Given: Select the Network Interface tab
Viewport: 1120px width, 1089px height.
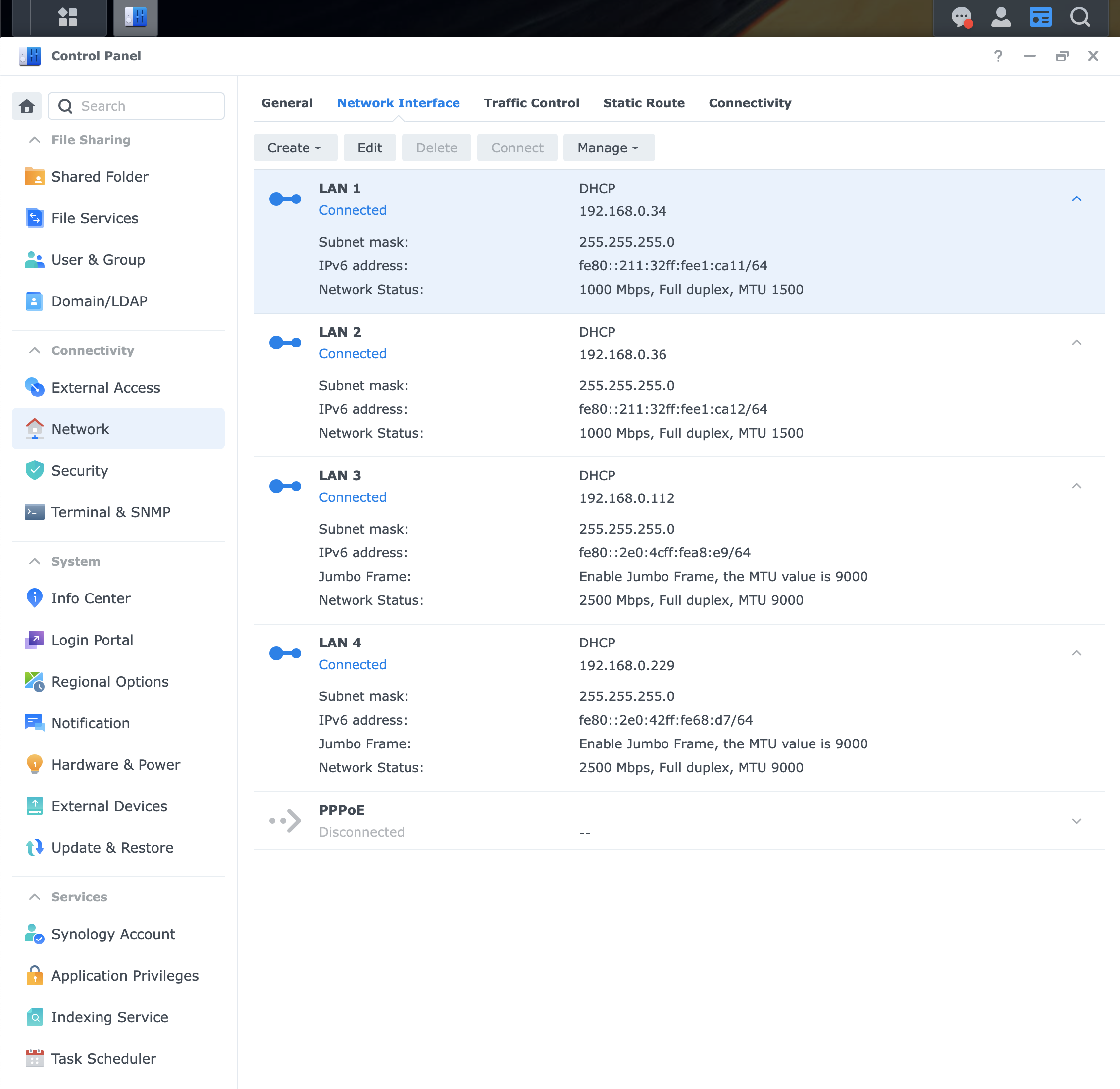Looking at the screenshot, I should tap(399, 103).
